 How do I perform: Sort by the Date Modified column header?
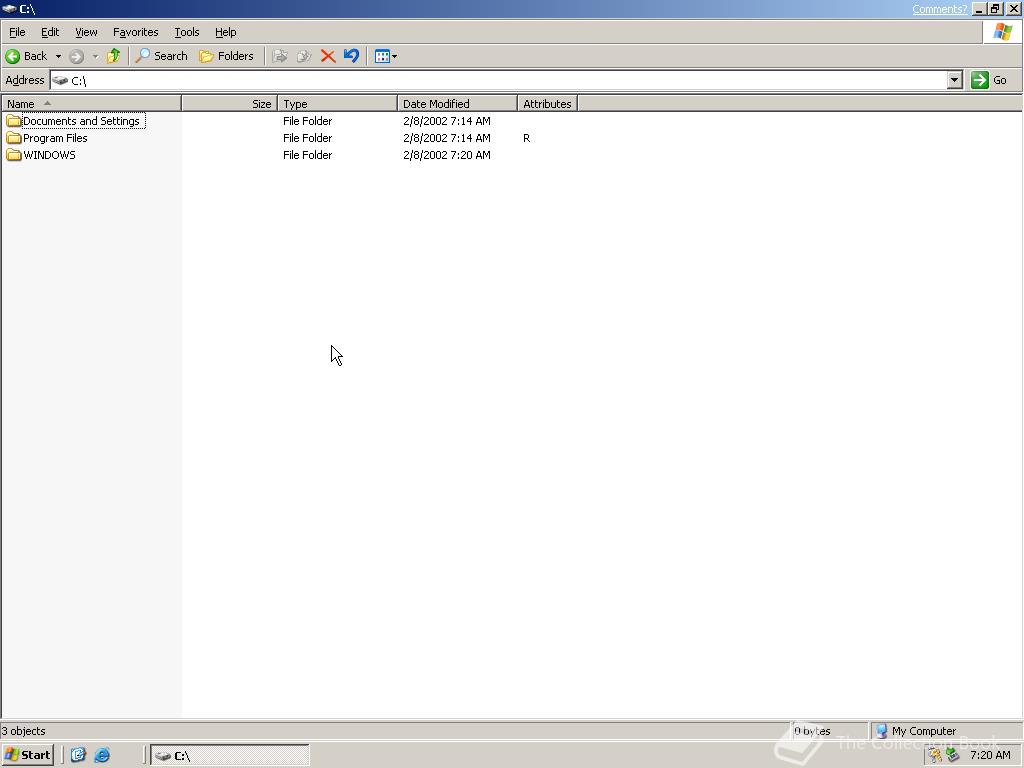tap(457, 104)
